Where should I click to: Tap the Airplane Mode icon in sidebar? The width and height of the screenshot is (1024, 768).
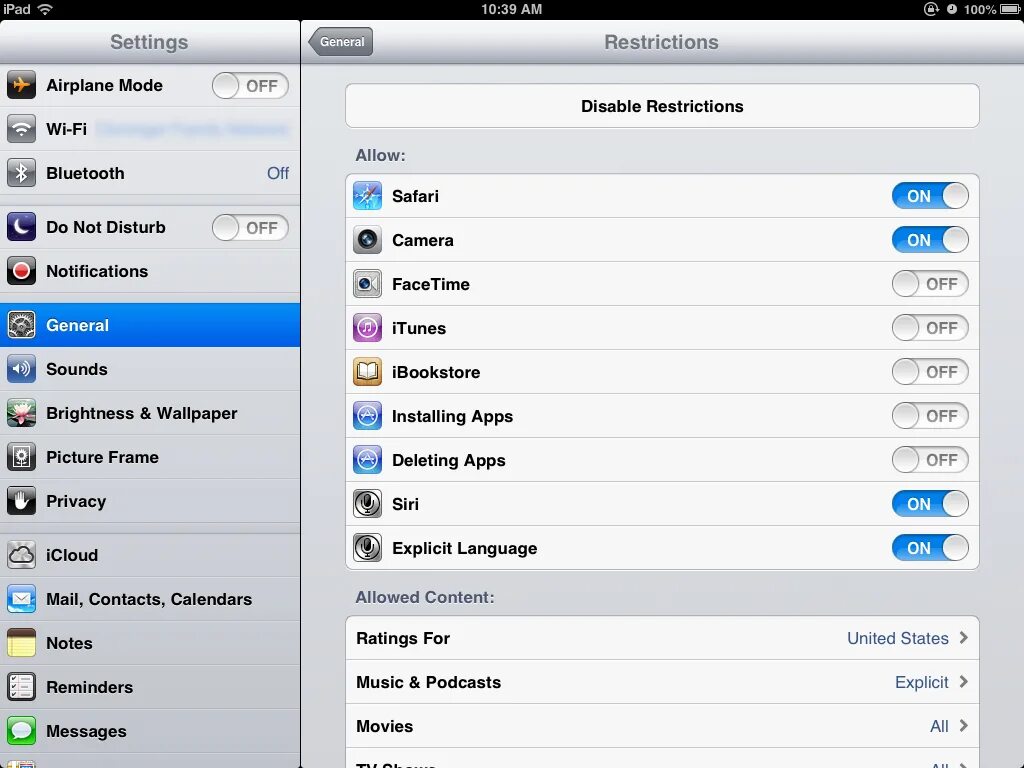tap(22, 86)
